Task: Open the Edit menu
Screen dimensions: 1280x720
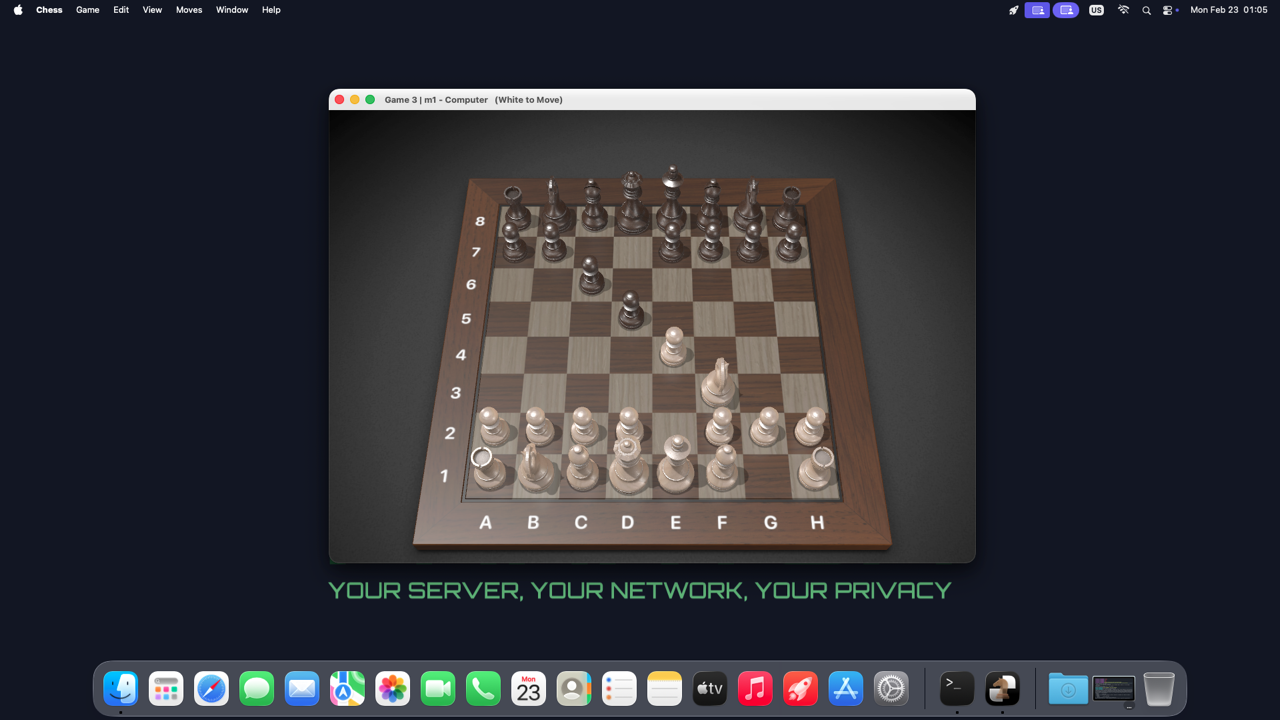Action: 121,10
